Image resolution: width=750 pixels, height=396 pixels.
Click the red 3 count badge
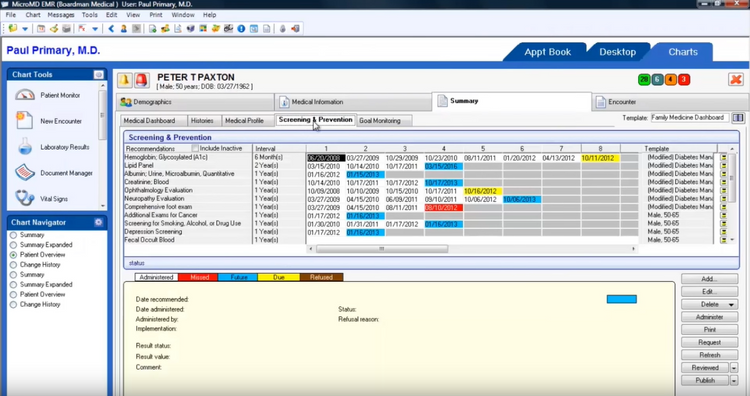click(x=684, y=79)
